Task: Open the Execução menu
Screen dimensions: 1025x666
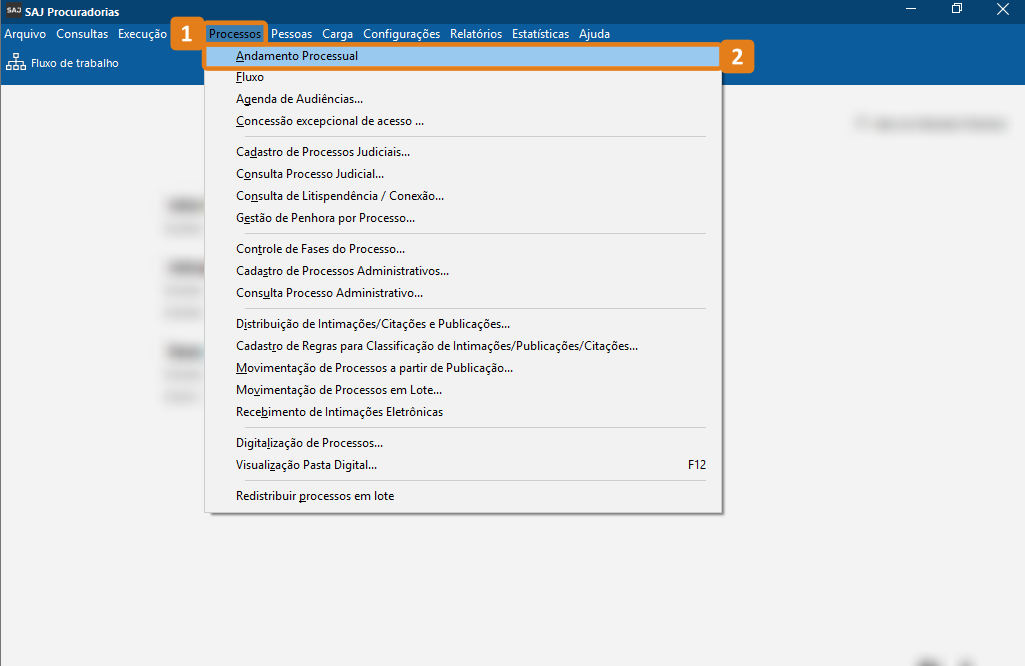Action: [142, 34]
